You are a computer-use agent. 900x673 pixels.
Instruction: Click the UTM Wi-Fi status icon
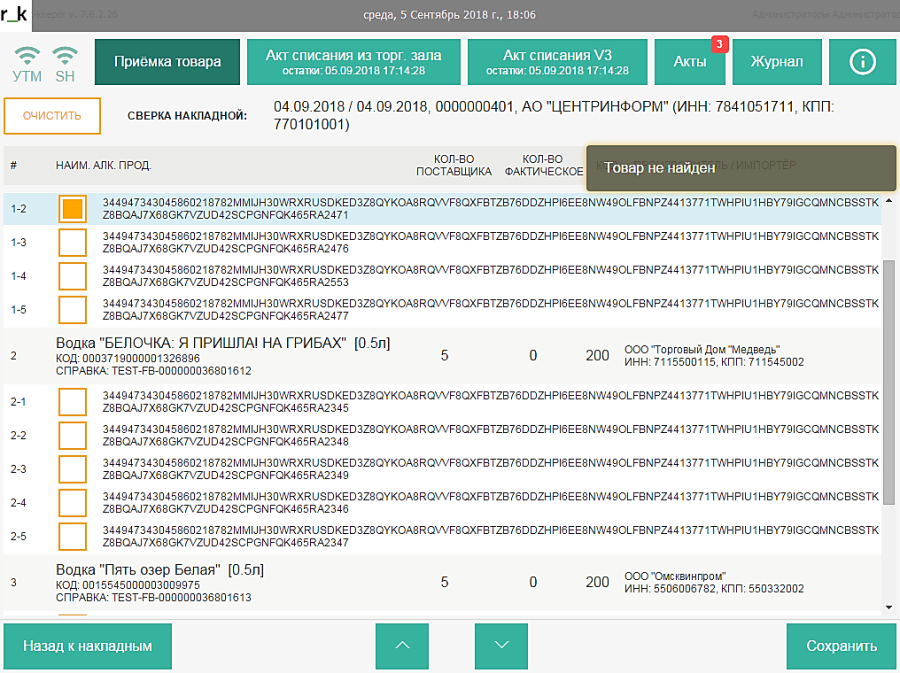[x=27, y=56]
